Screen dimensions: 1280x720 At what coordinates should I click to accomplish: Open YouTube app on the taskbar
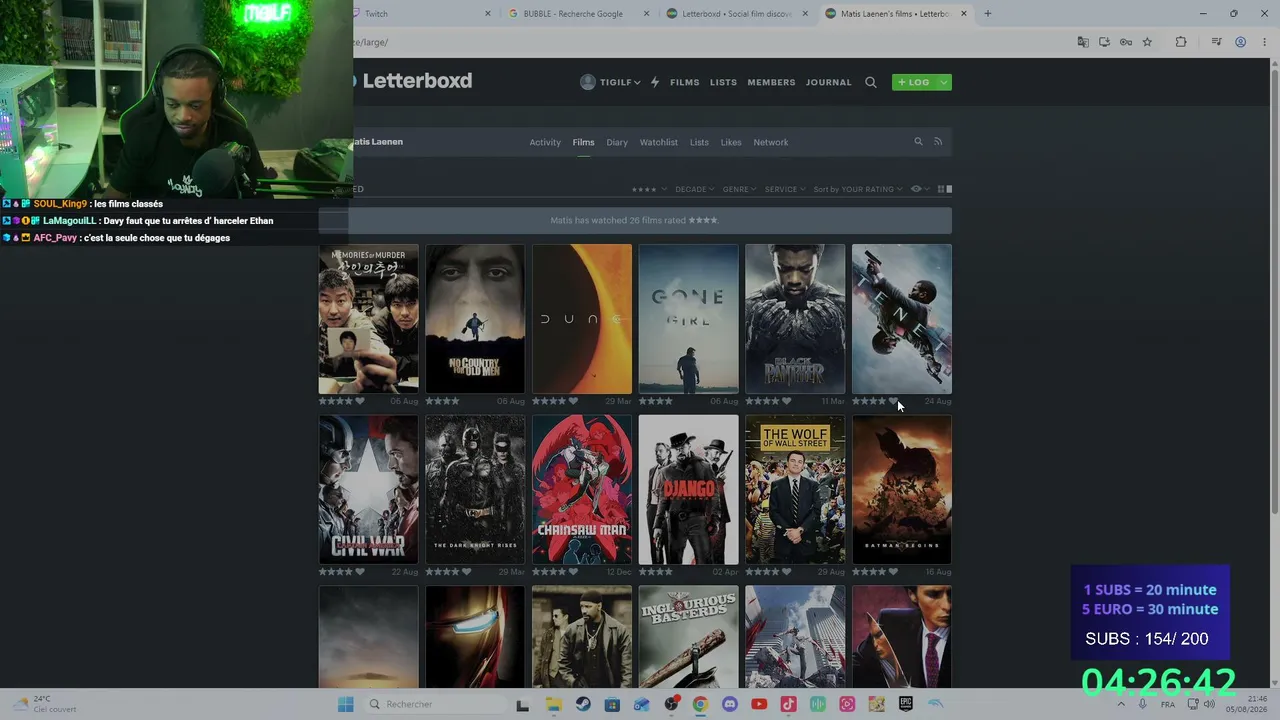click(759, 704)
